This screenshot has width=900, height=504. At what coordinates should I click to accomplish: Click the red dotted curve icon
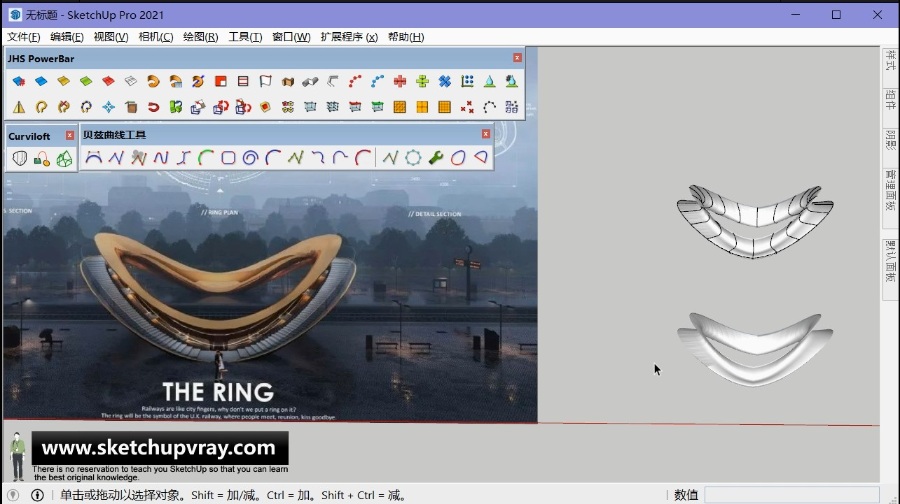pos(355,82)
